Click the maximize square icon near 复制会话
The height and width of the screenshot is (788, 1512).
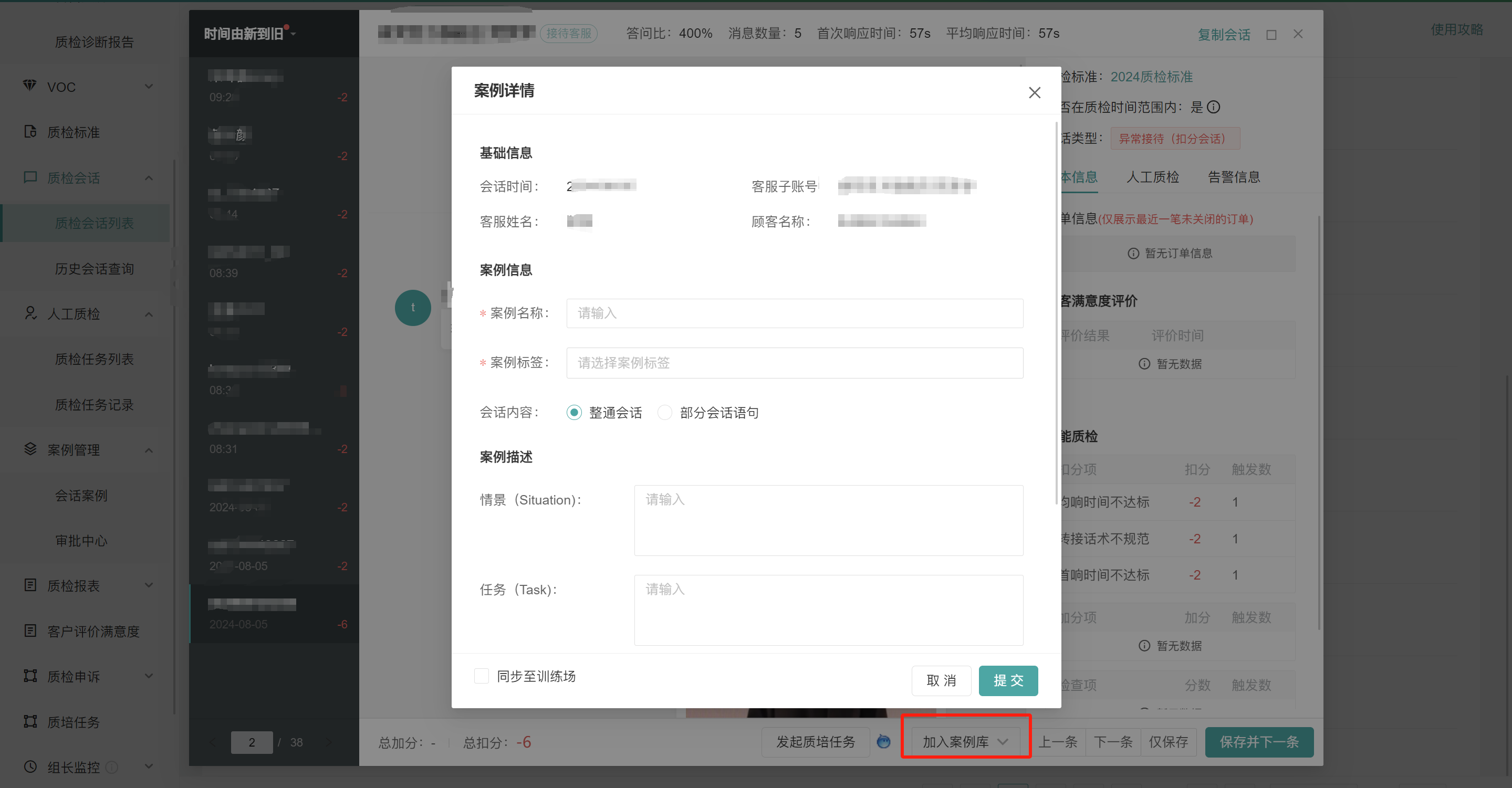[1271, 35]
